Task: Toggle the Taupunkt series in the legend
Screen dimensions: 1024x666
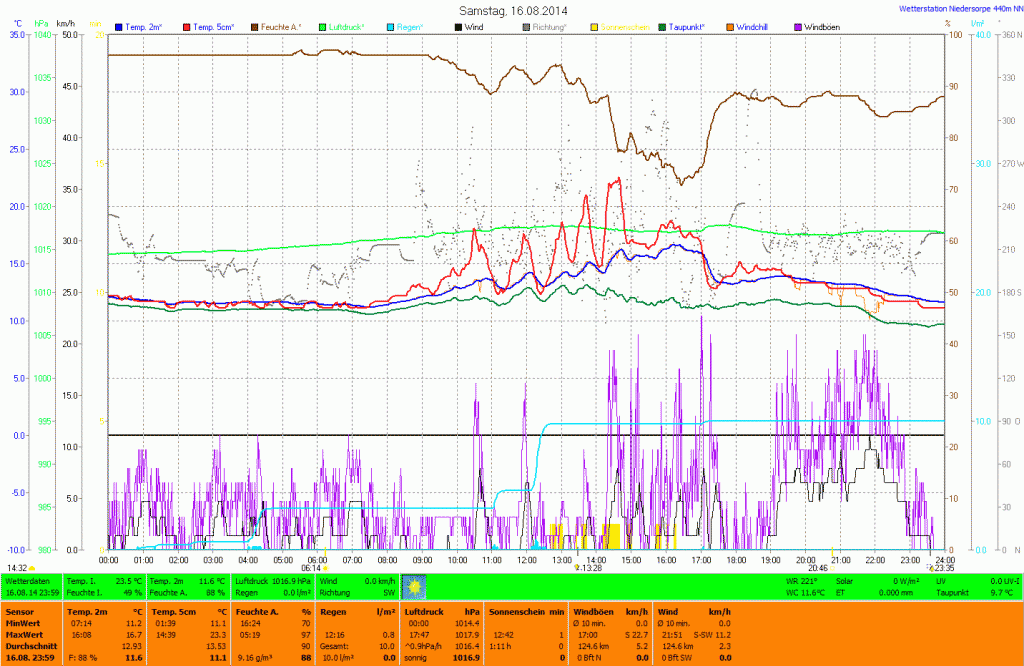Action: point(693,25)
